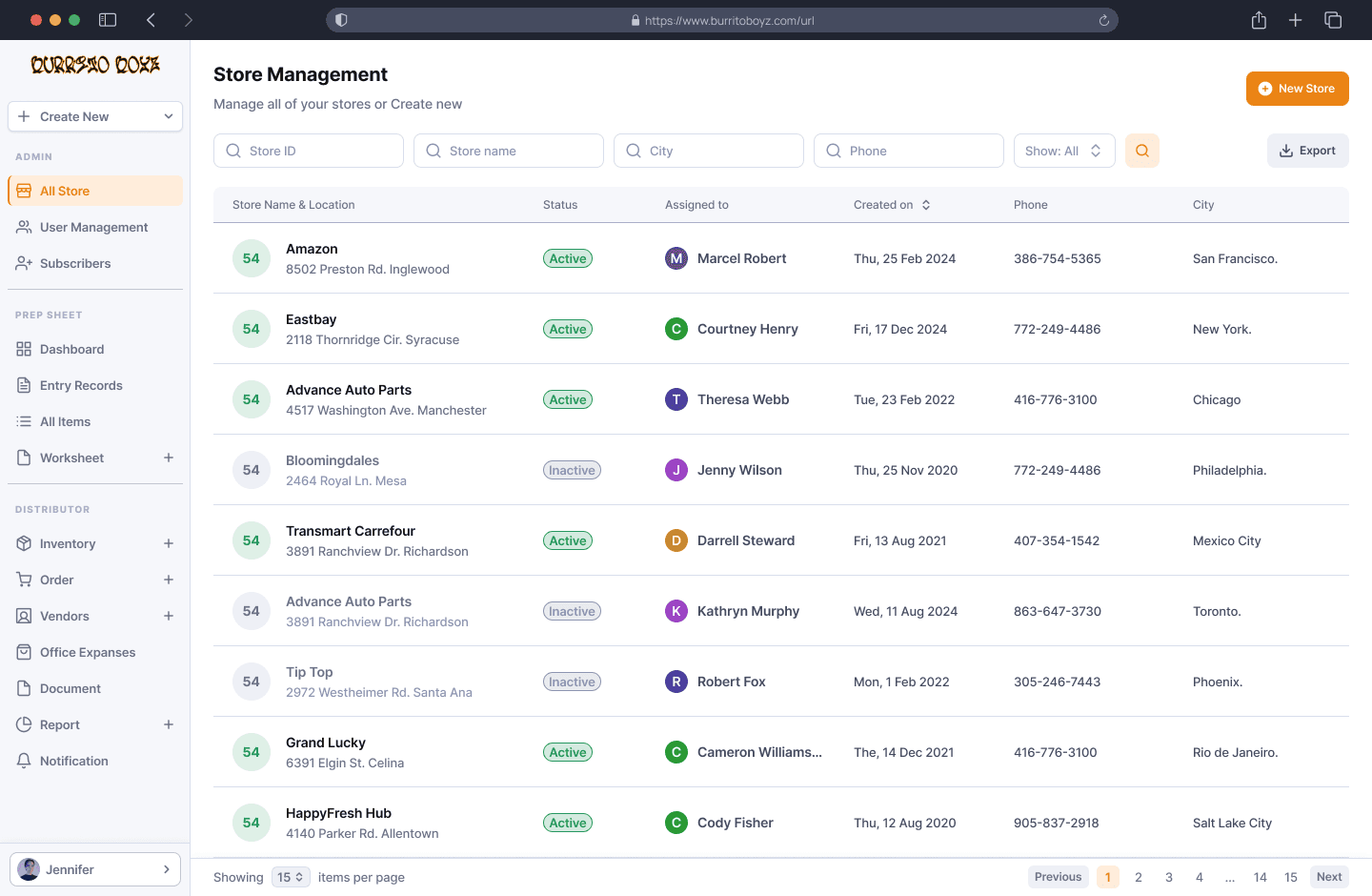Select page 1 in pagination
The width and height of the screenshot is (1372, 896).
pyautogui.click(x=1108, y=877)
